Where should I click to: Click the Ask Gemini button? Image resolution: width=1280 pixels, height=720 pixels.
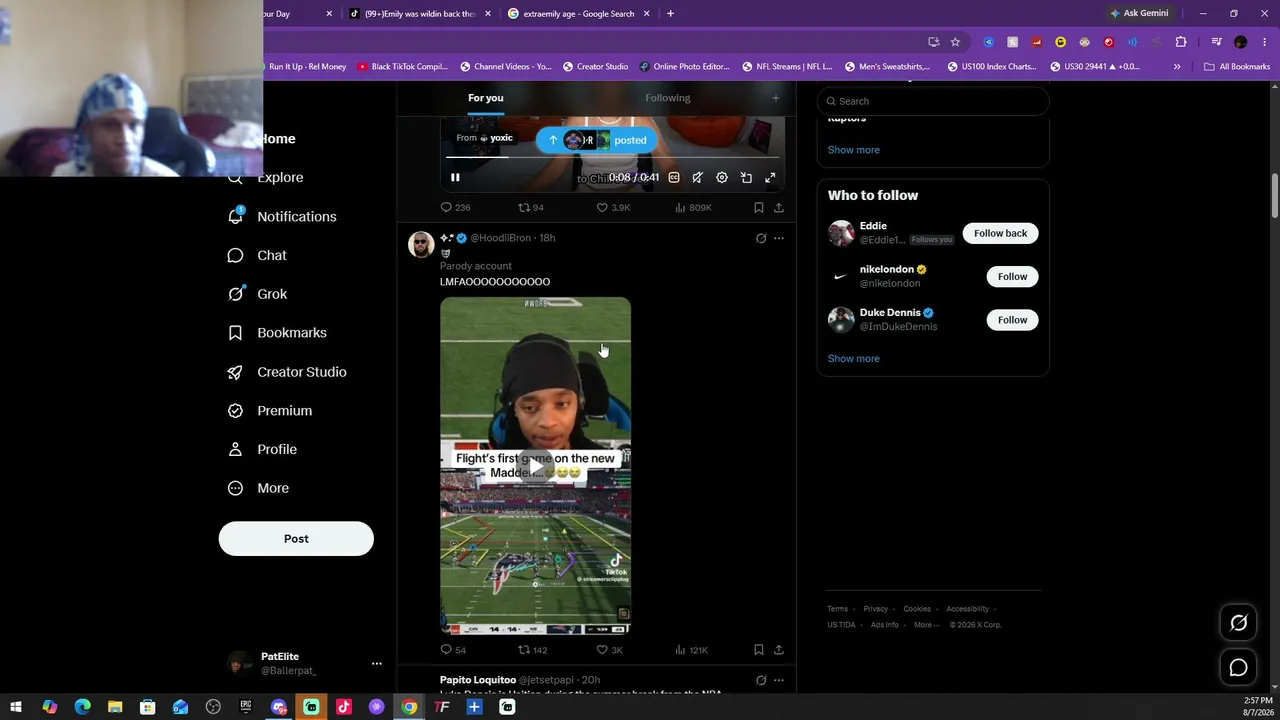(x=1138, y=13)
